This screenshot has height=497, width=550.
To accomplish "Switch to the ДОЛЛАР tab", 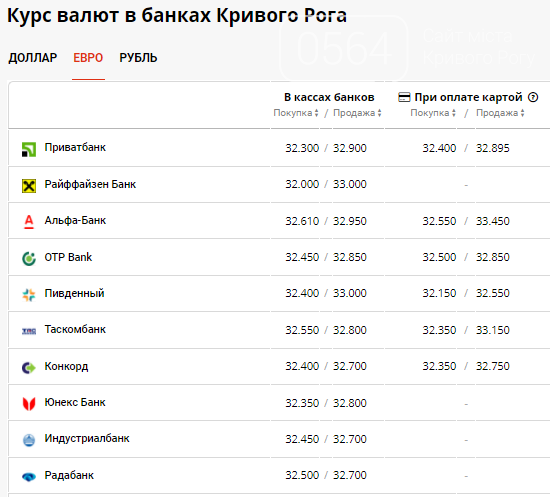I will tap(33, 58).
